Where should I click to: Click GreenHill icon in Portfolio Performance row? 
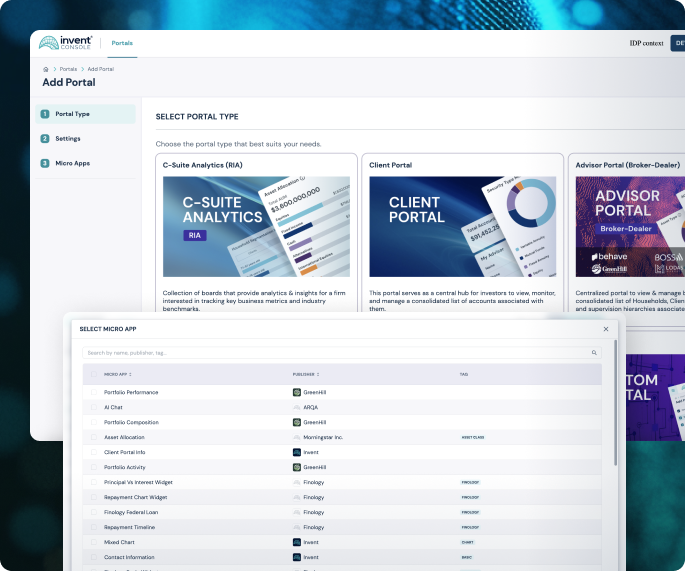coord(297,392)
